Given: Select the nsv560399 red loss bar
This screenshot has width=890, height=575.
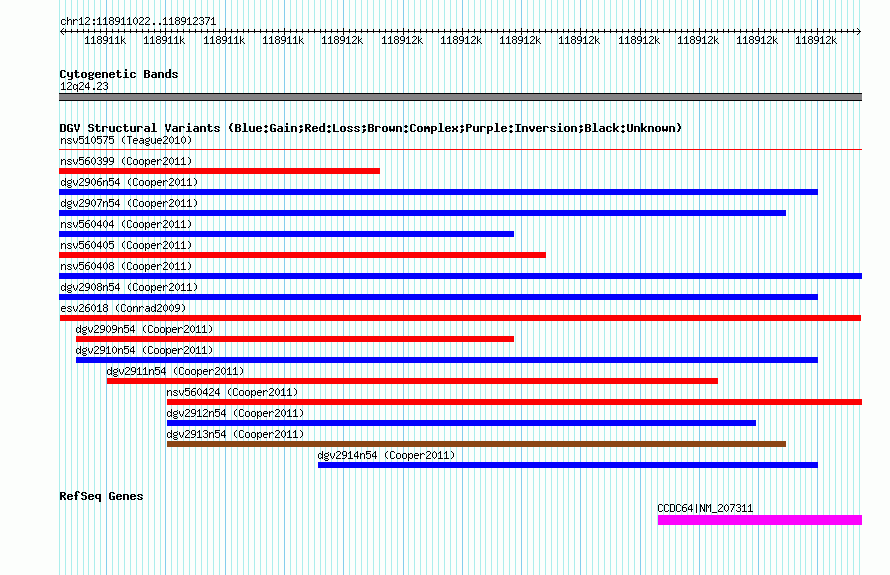Looking at the screenshot, I should pyautogui.click(x=220, y=171).
